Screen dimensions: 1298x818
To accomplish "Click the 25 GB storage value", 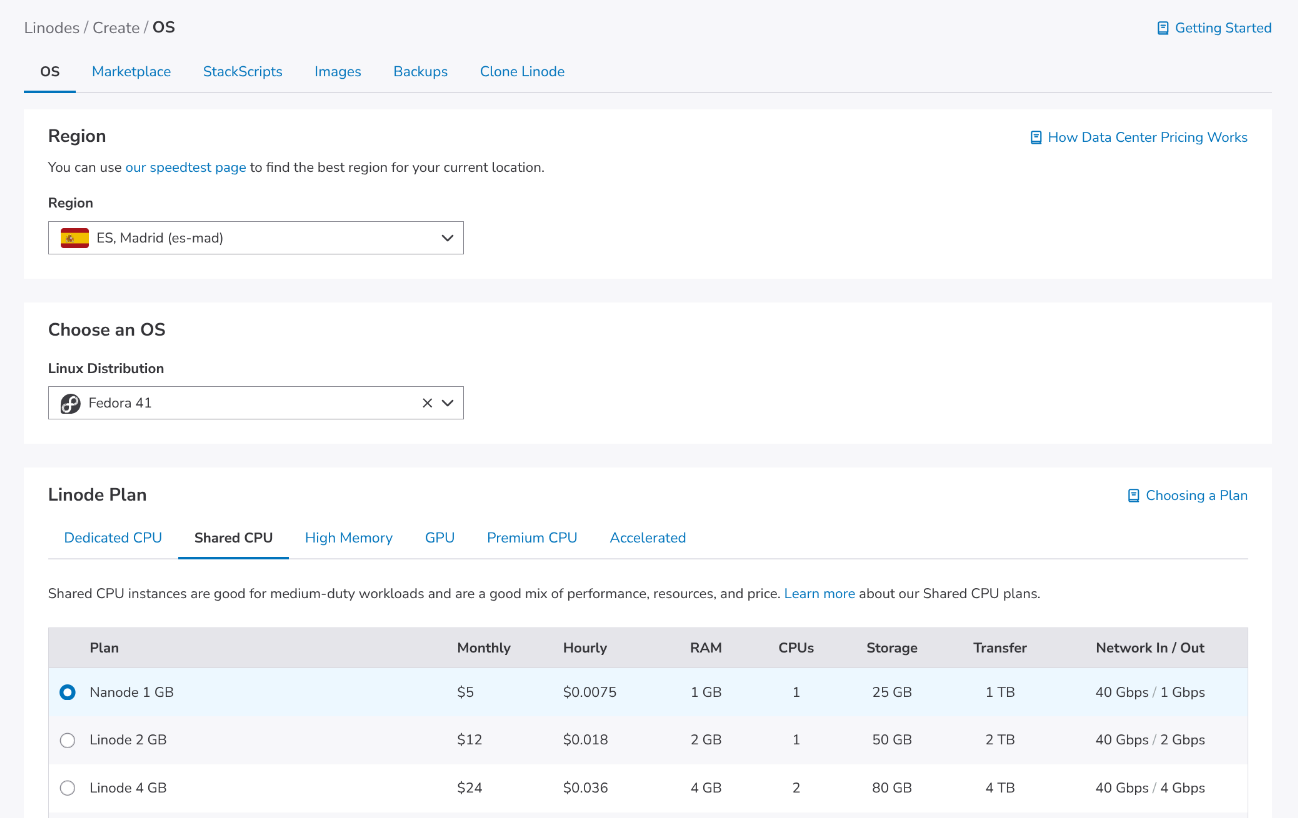I will pyautogui.click(x=892, y=692).
